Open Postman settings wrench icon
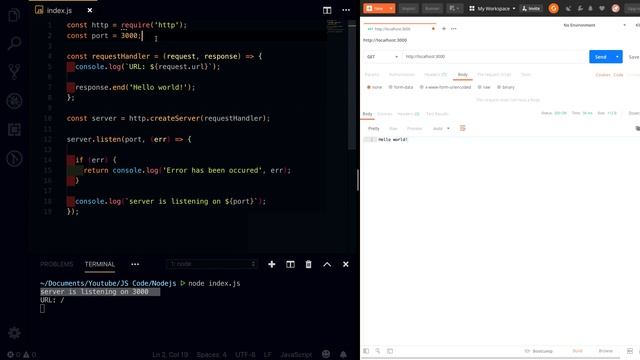640x360 pixels. 580,8
